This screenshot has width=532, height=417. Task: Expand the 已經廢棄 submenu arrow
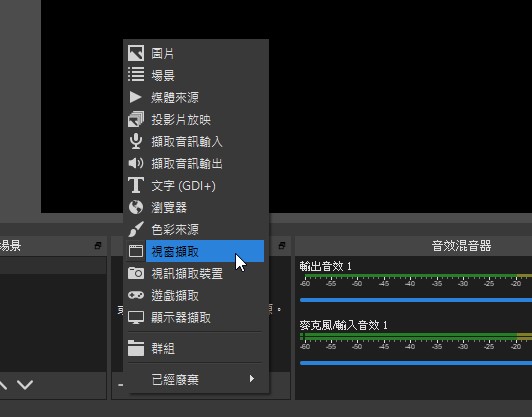pyautogui.click(x=251, y=379)
